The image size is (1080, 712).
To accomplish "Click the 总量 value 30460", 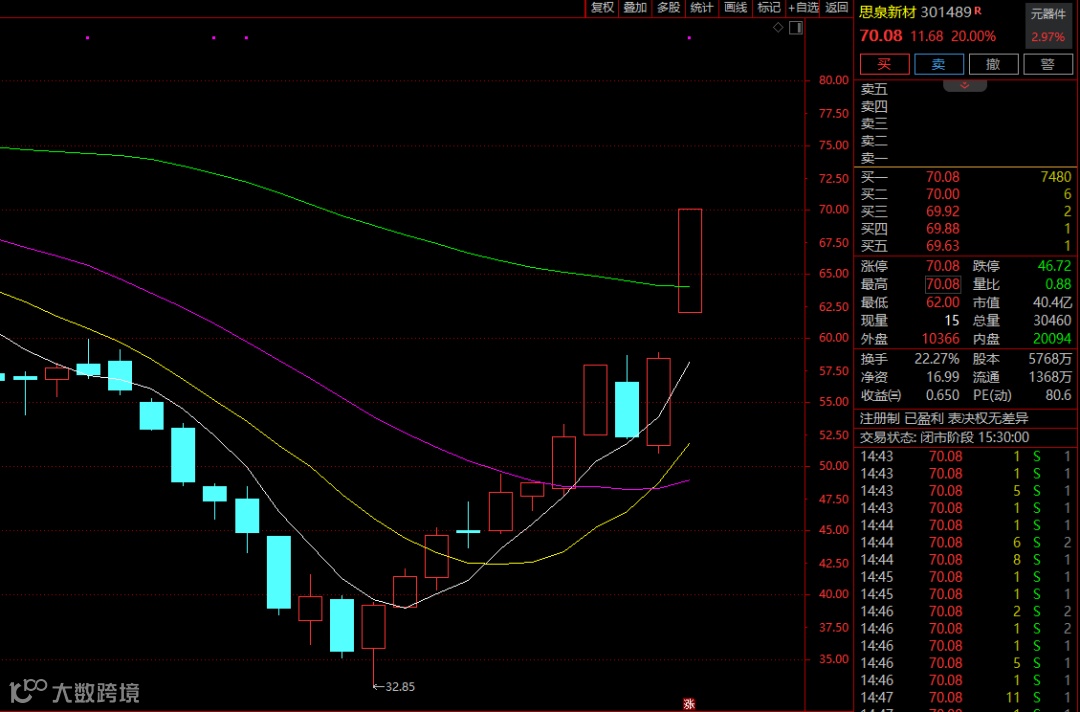I will [1052, 321].
